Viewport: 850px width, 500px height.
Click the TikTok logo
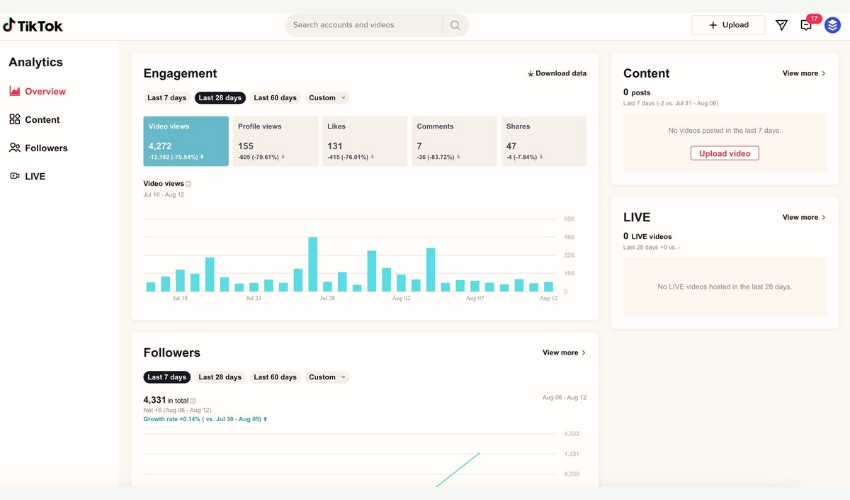click(33, 25)
